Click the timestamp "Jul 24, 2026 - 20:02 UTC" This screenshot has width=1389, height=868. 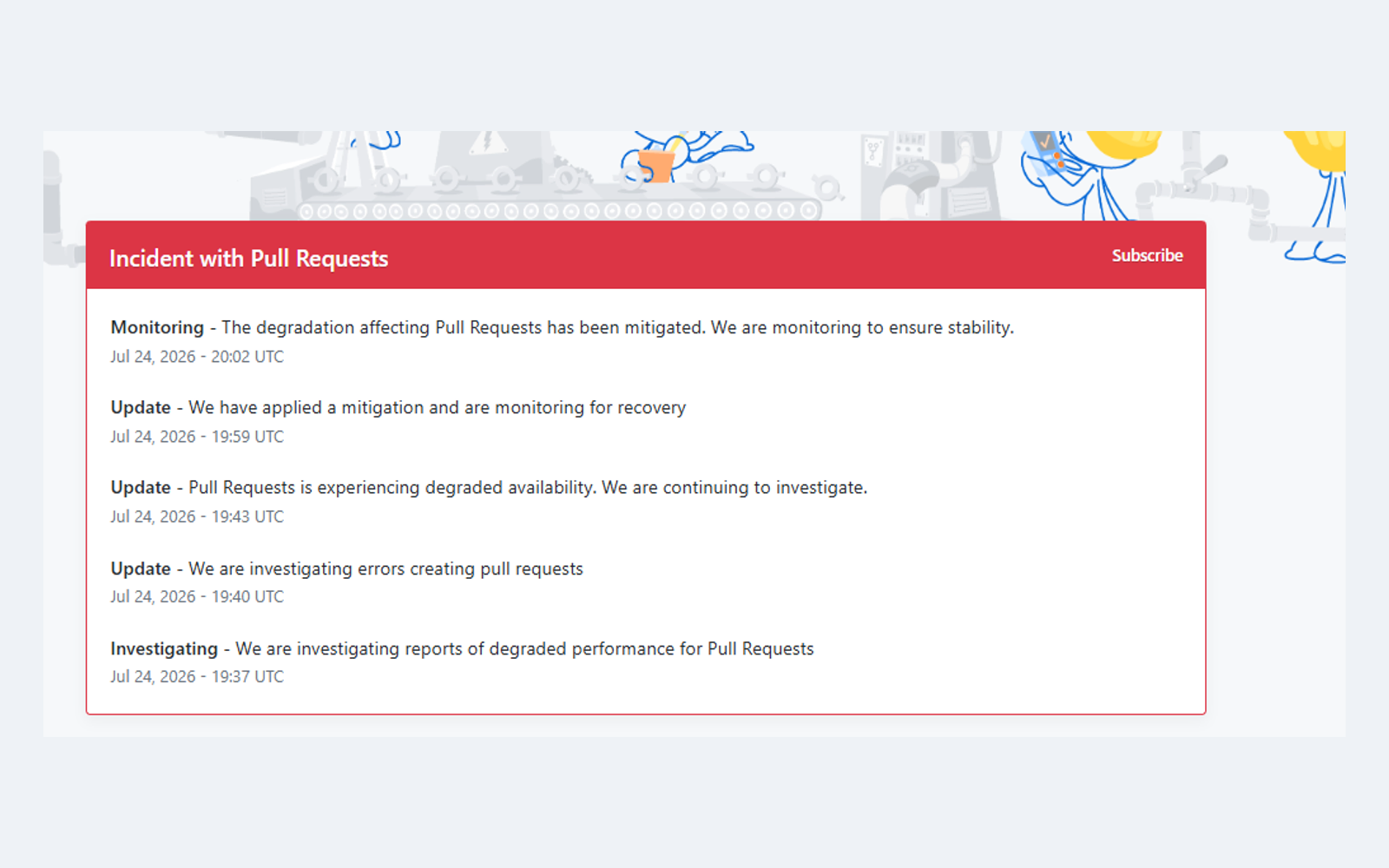(197, 357)
